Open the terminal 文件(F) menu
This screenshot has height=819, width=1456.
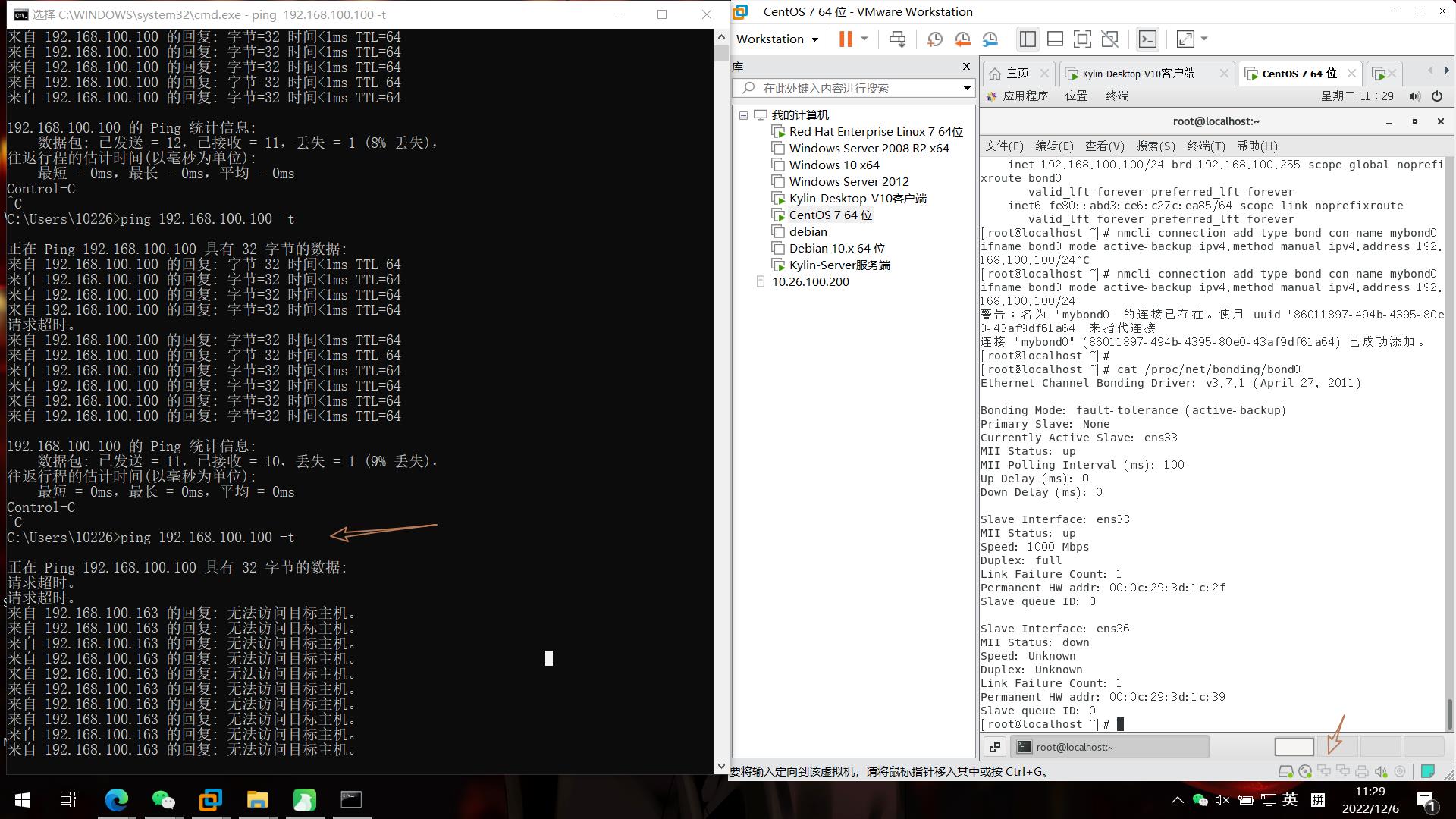click(x=1004, y=146)
